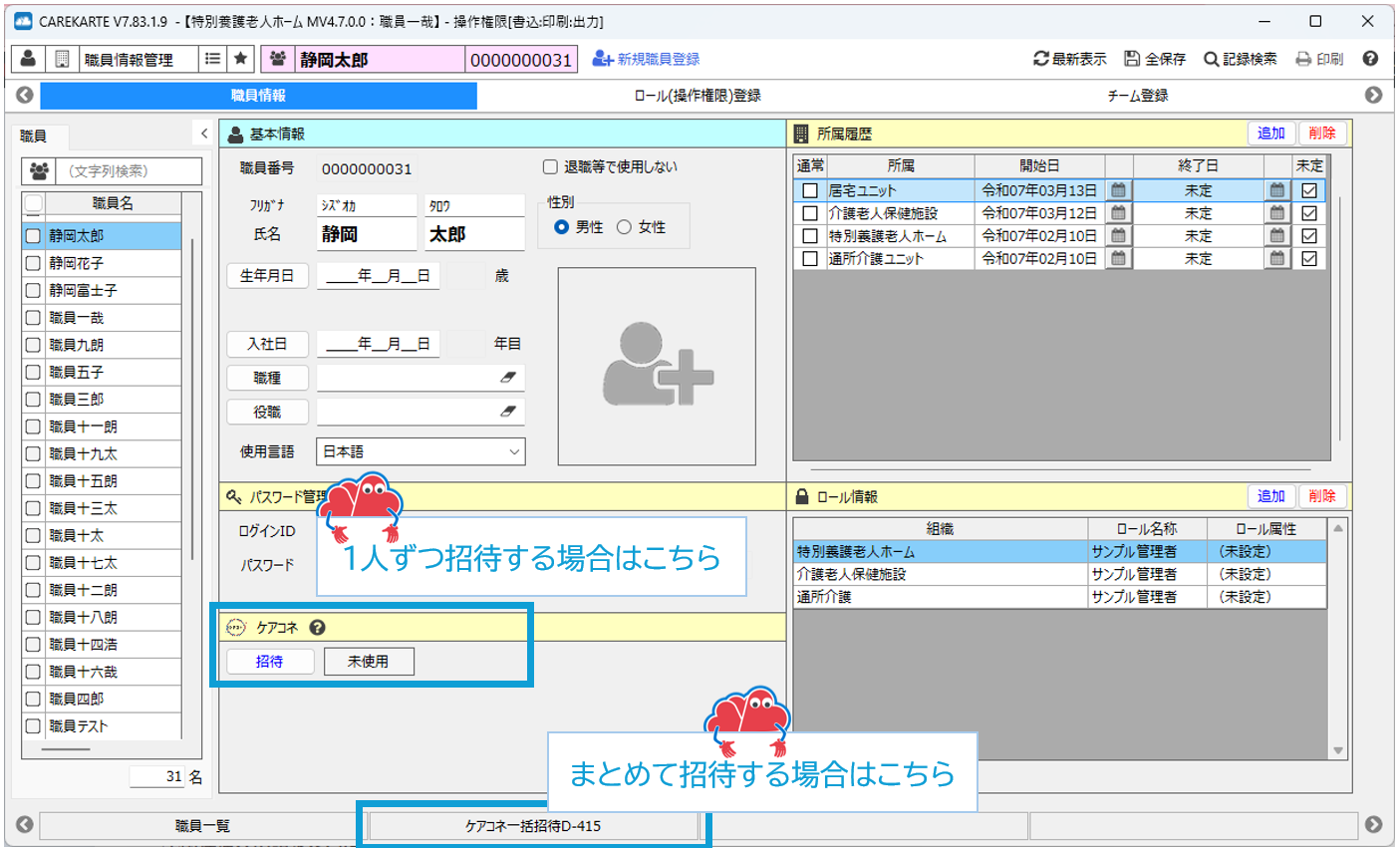Select the 女性 radio button
This screenshot has width=1400, height=848.
tap(624, 227)
